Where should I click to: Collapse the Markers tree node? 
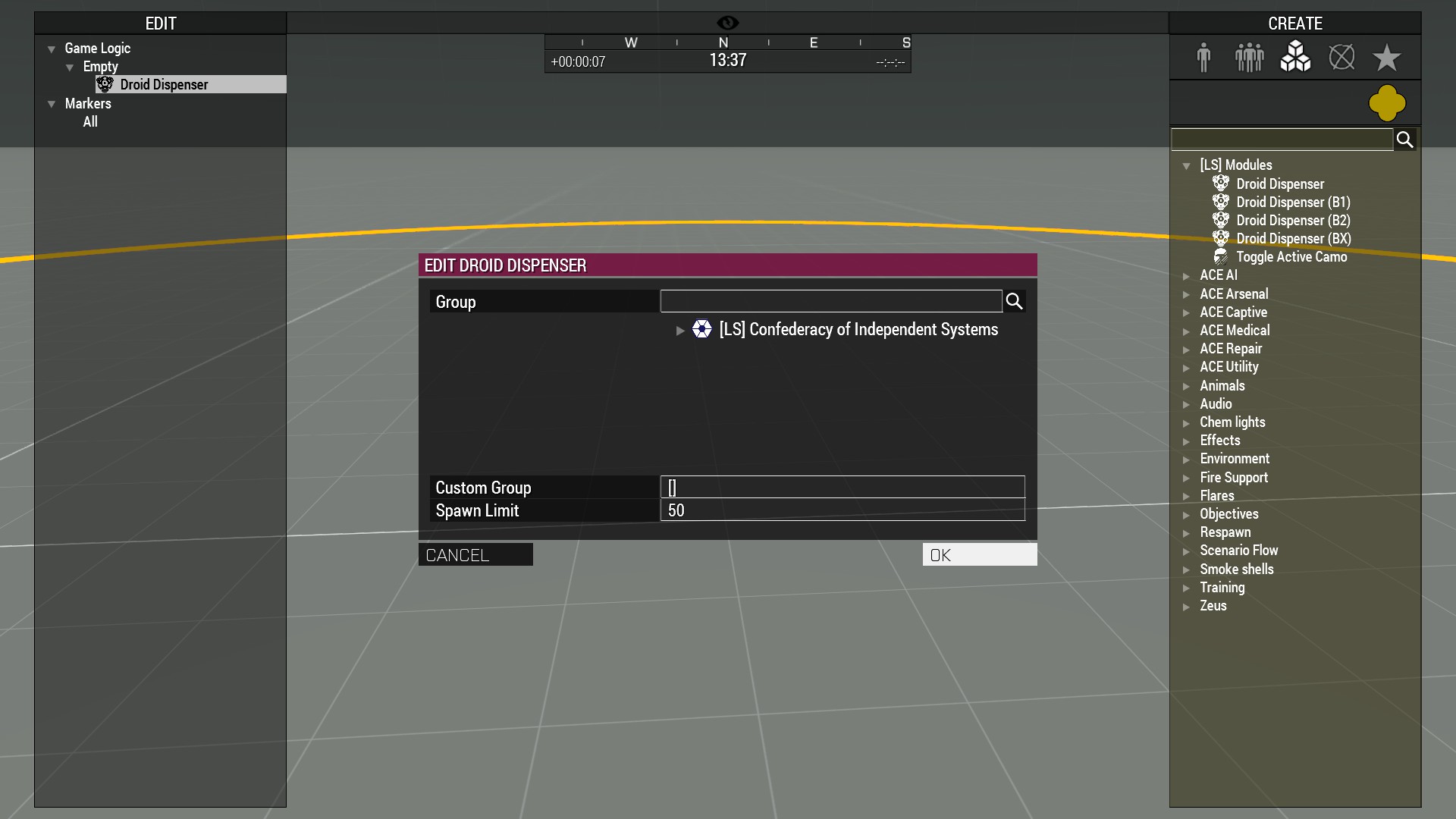click(52, 104)
